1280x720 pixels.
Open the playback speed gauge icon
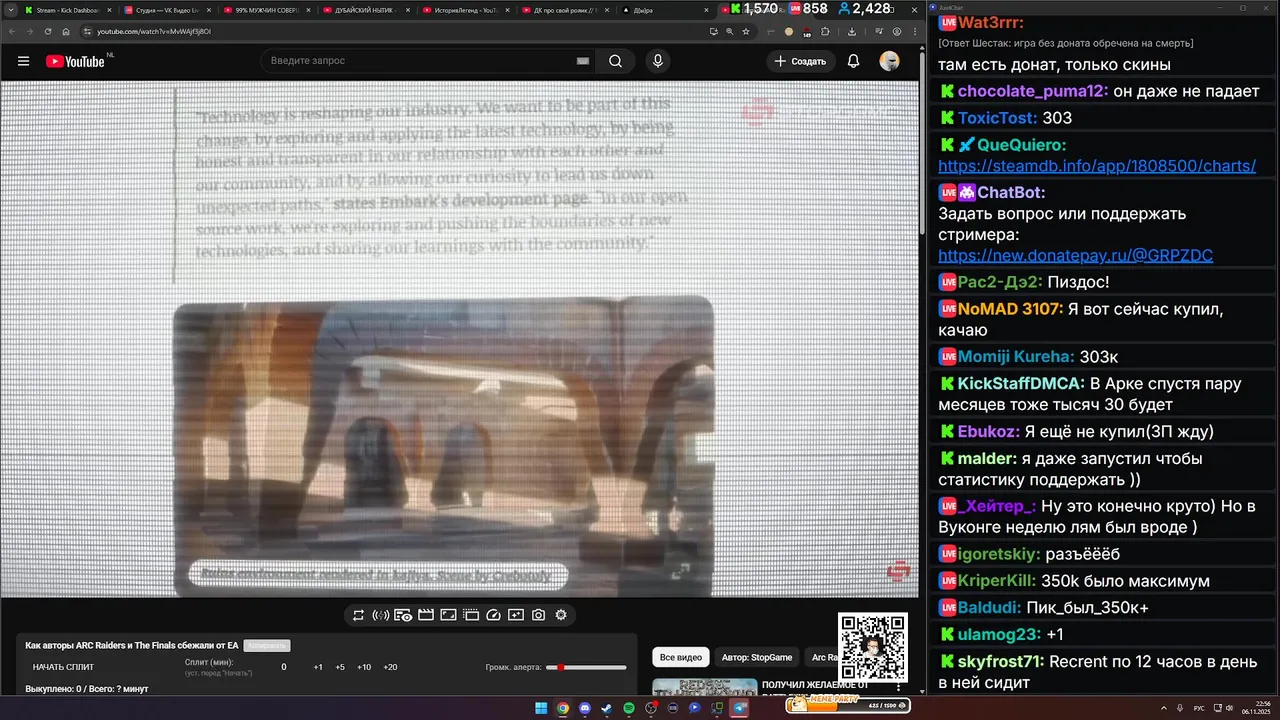(x=493, y=615)
